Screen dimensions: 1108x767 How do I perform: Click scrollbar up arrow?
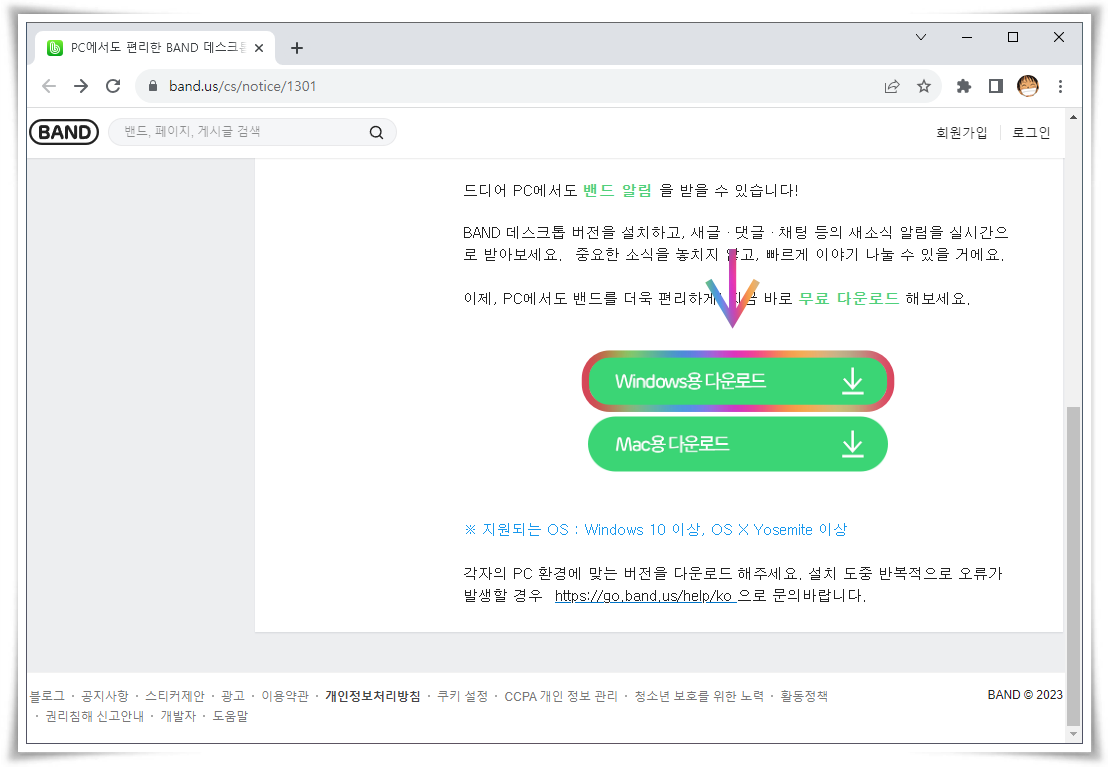1073,117
